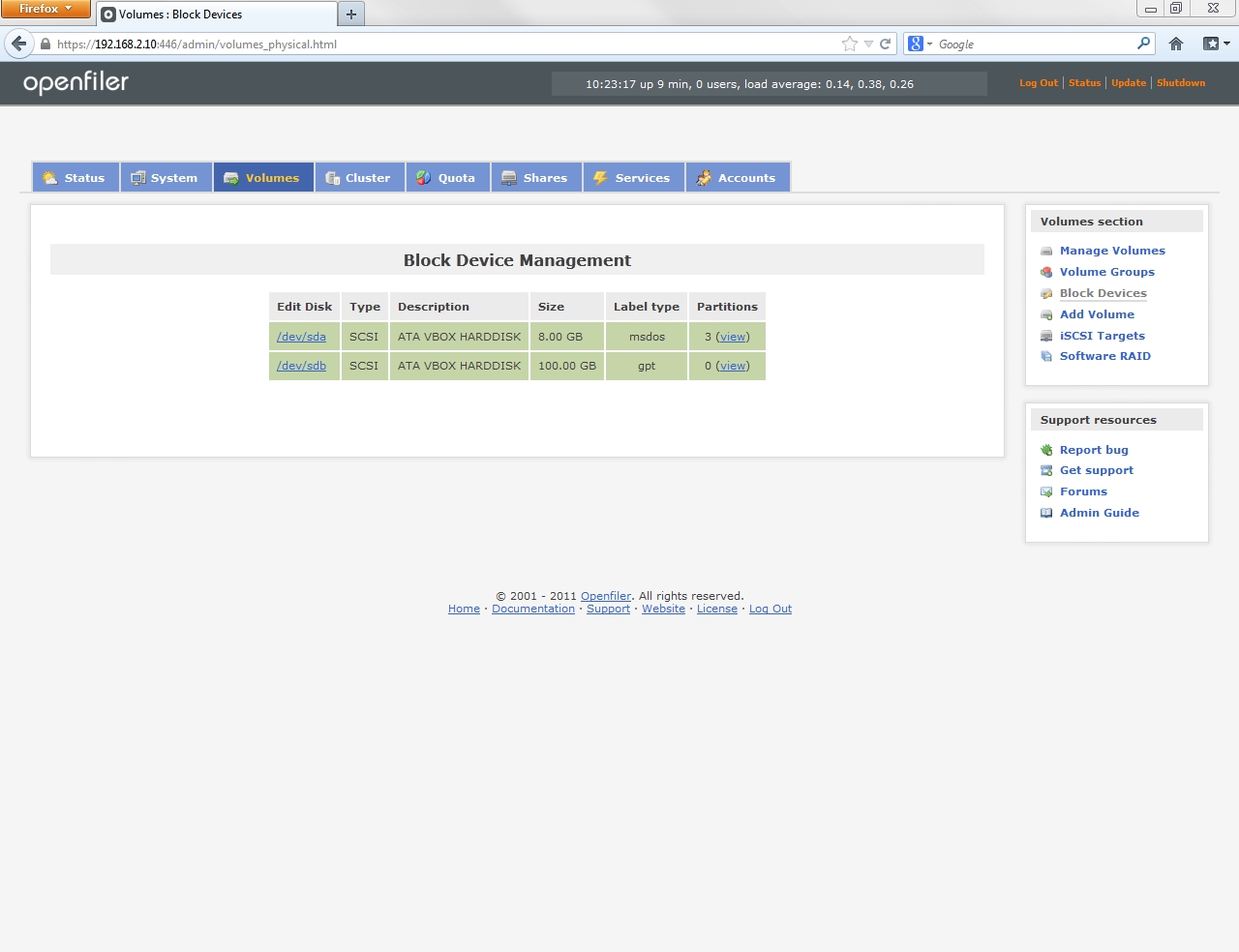This screenshot has height=952, width=1239.
Task: Open URL history dropdown arrow
Action: [868, 44]
